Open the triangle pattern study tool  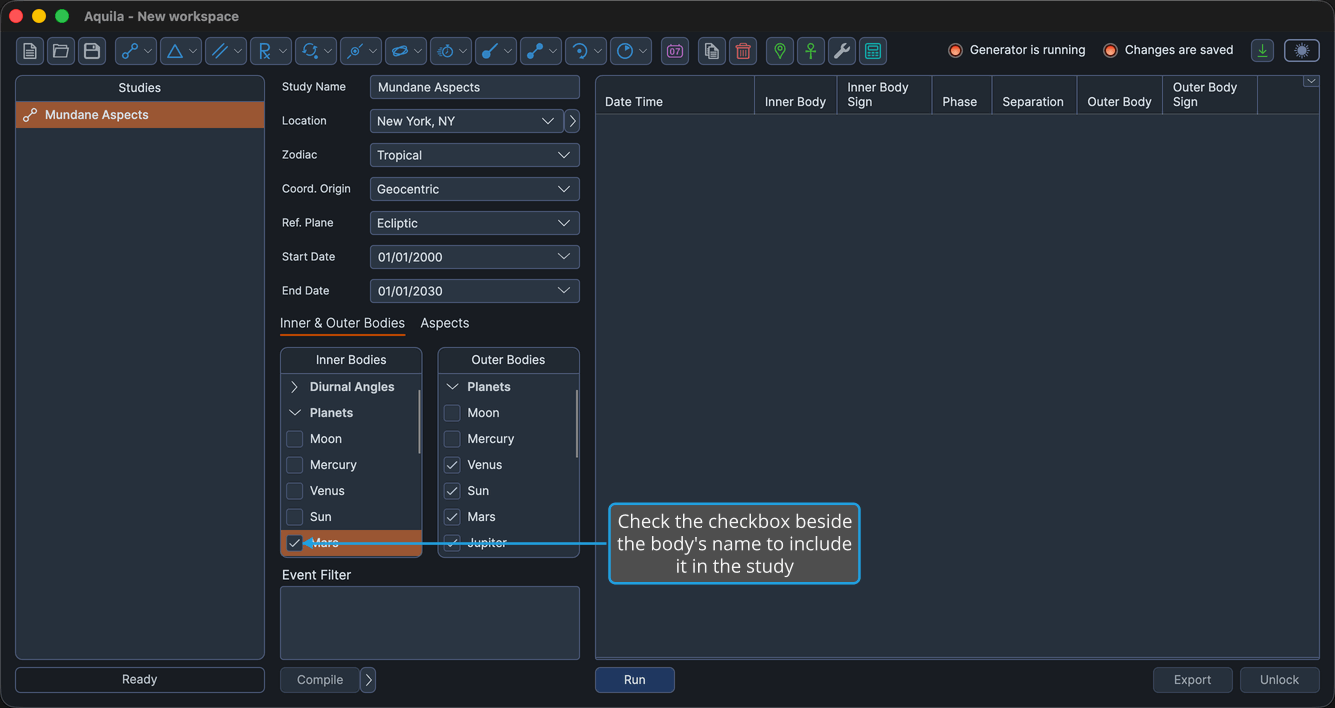[x=181, y=51]
